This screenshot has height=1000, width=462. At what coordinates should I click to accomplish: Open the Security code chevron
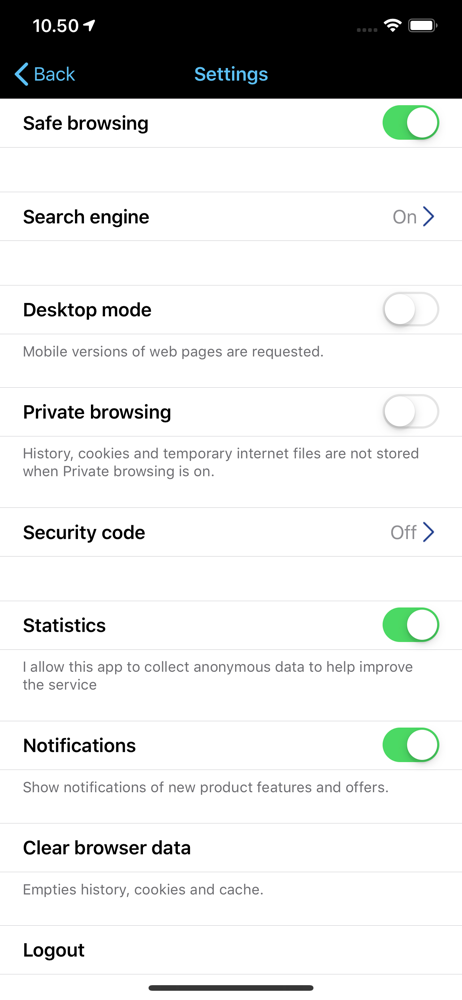click(x=429, y=532)
